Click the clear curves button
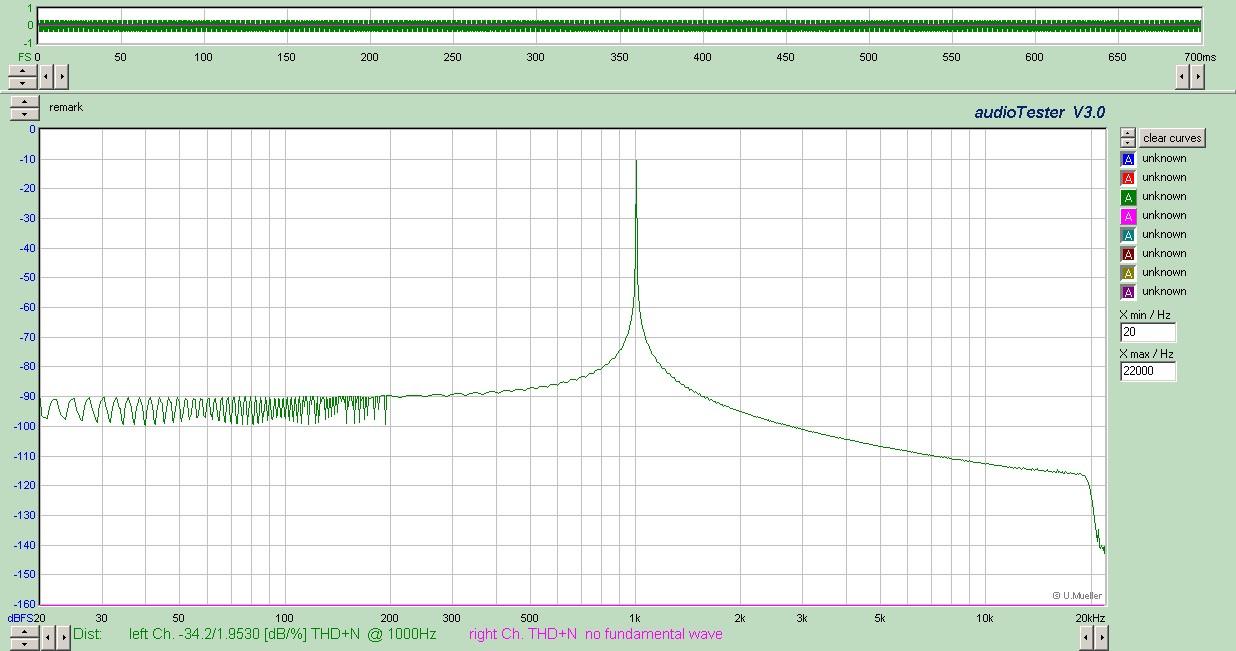The width and height of the screenshot is (1236, 651). pos(1172,138)
